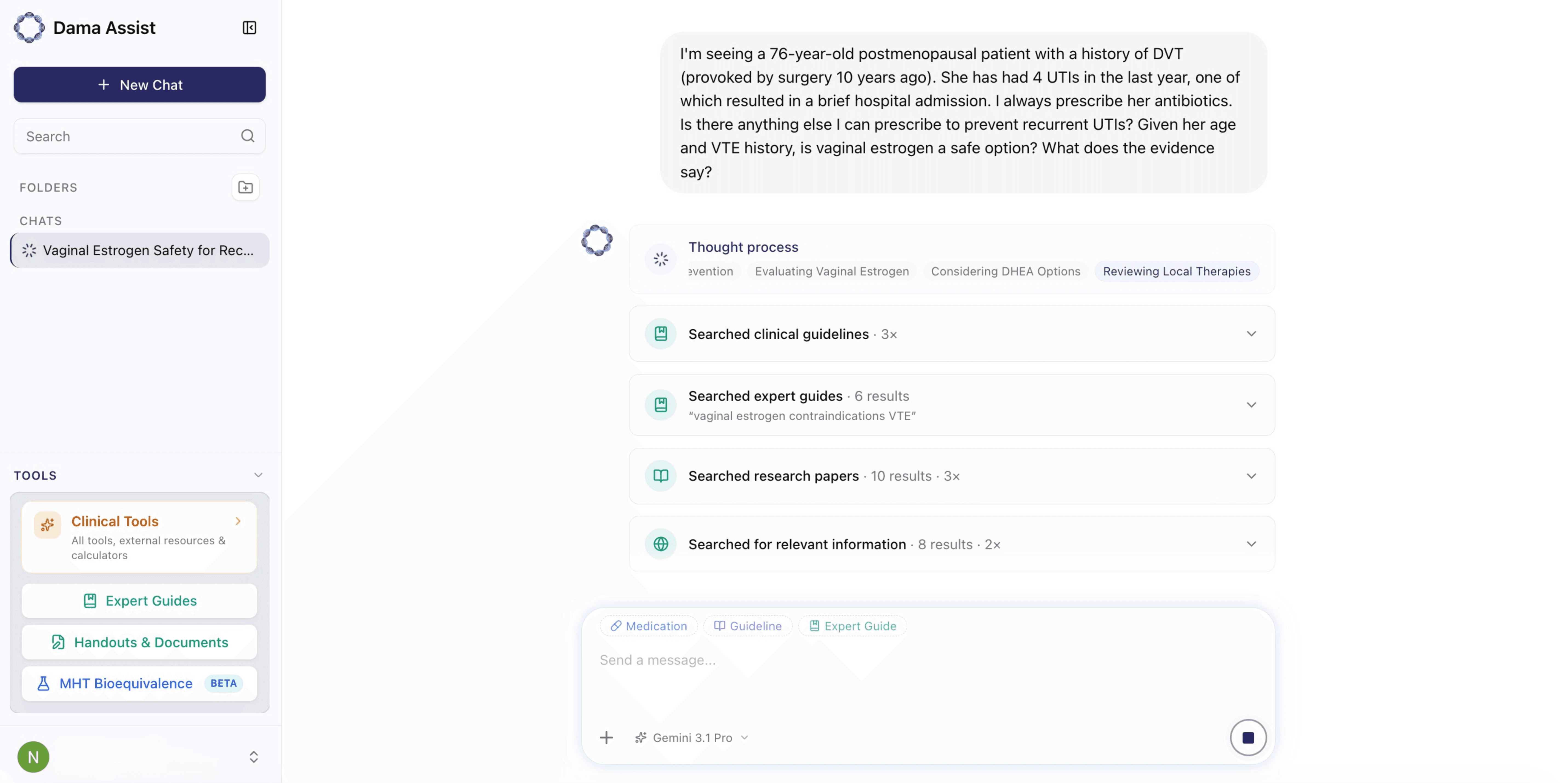Stop the response generation
The width and height of the screenshot is (1568, 783).
click(x=1248, y=738)
